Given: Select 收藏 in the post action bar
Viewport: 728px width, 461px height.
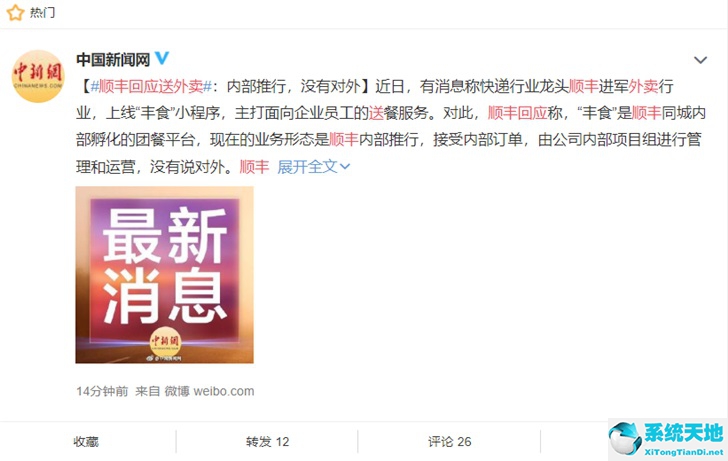Looking at the screenshot, I should coord(86,442).
